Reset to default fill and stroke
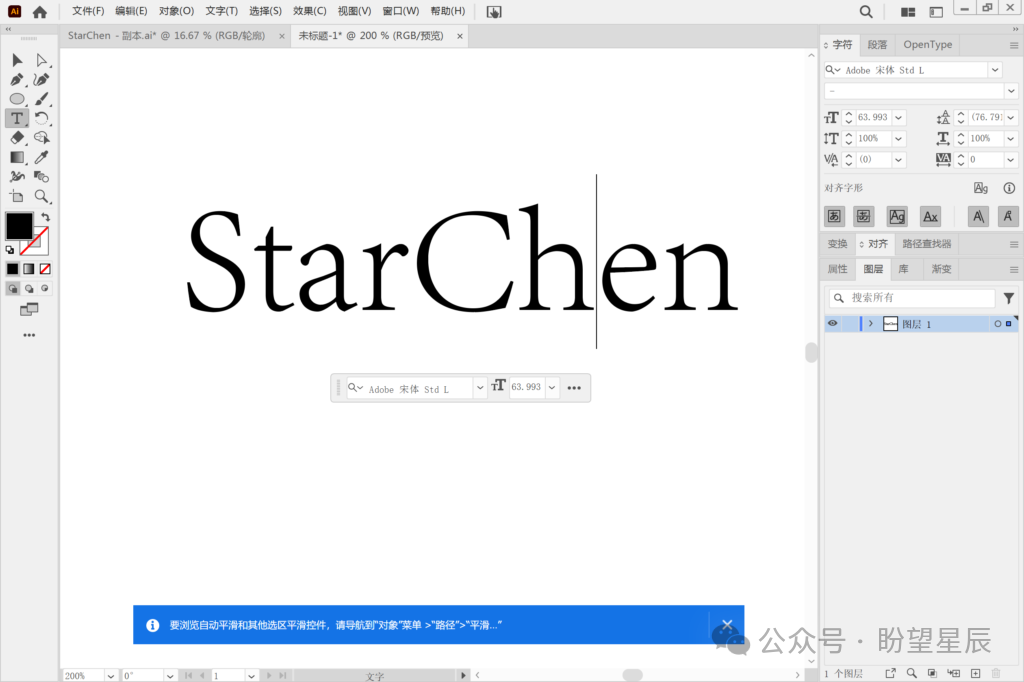This screenshot has height=682, width=1024. [x=10, y=250]
